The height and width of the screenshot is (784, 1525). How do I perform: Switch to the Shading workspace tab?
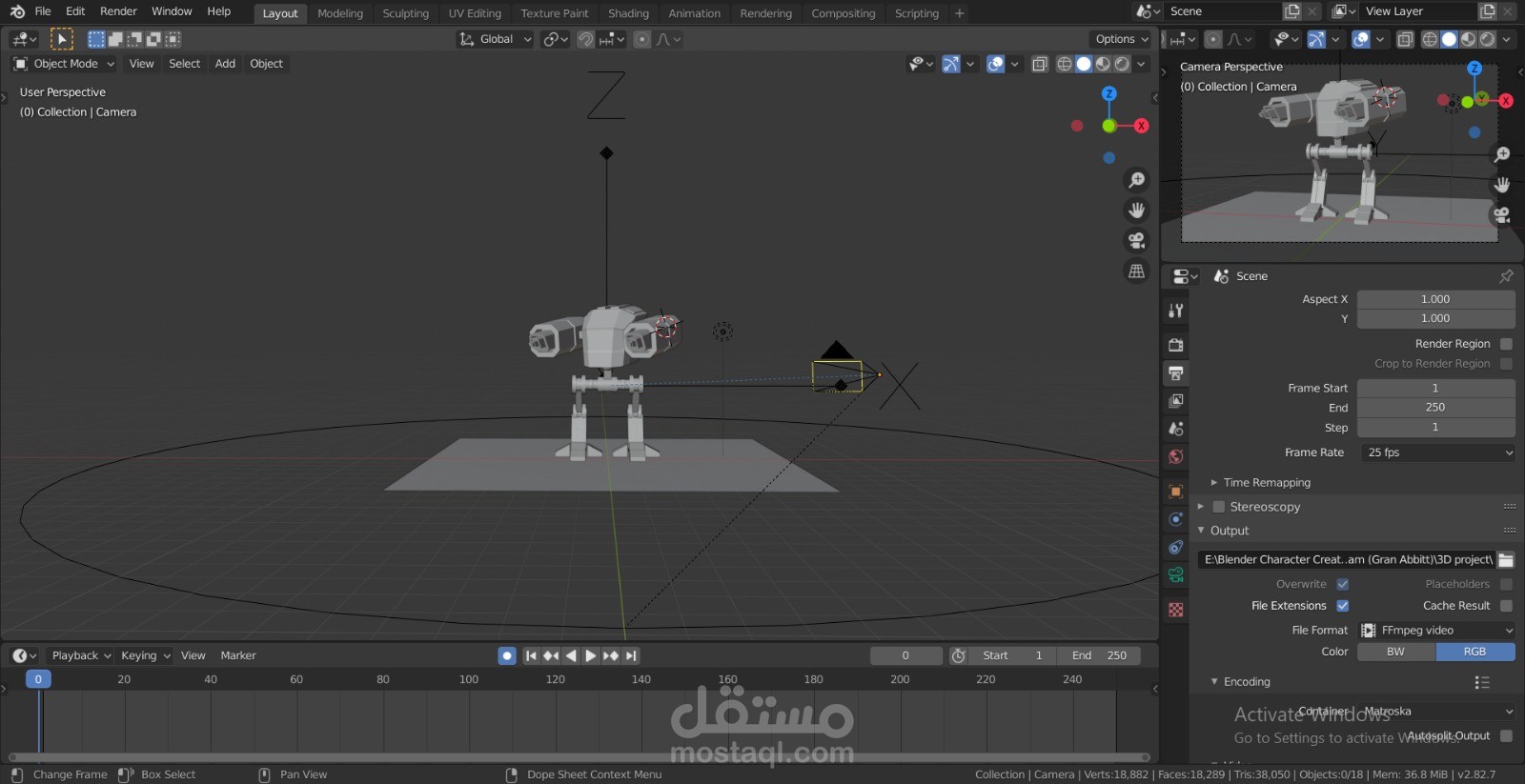(x=628, y=13)
